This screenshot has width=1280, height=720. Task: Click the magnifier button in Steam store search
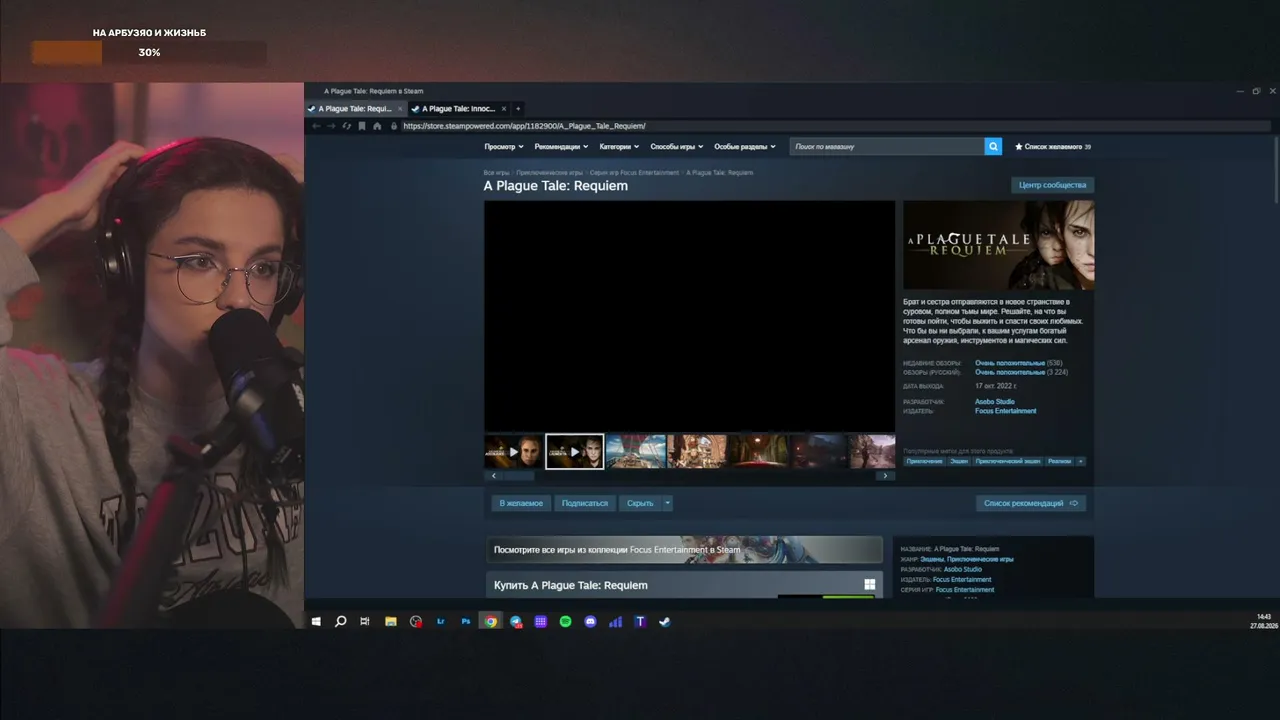pyautogui.click(x=993, y=147)
